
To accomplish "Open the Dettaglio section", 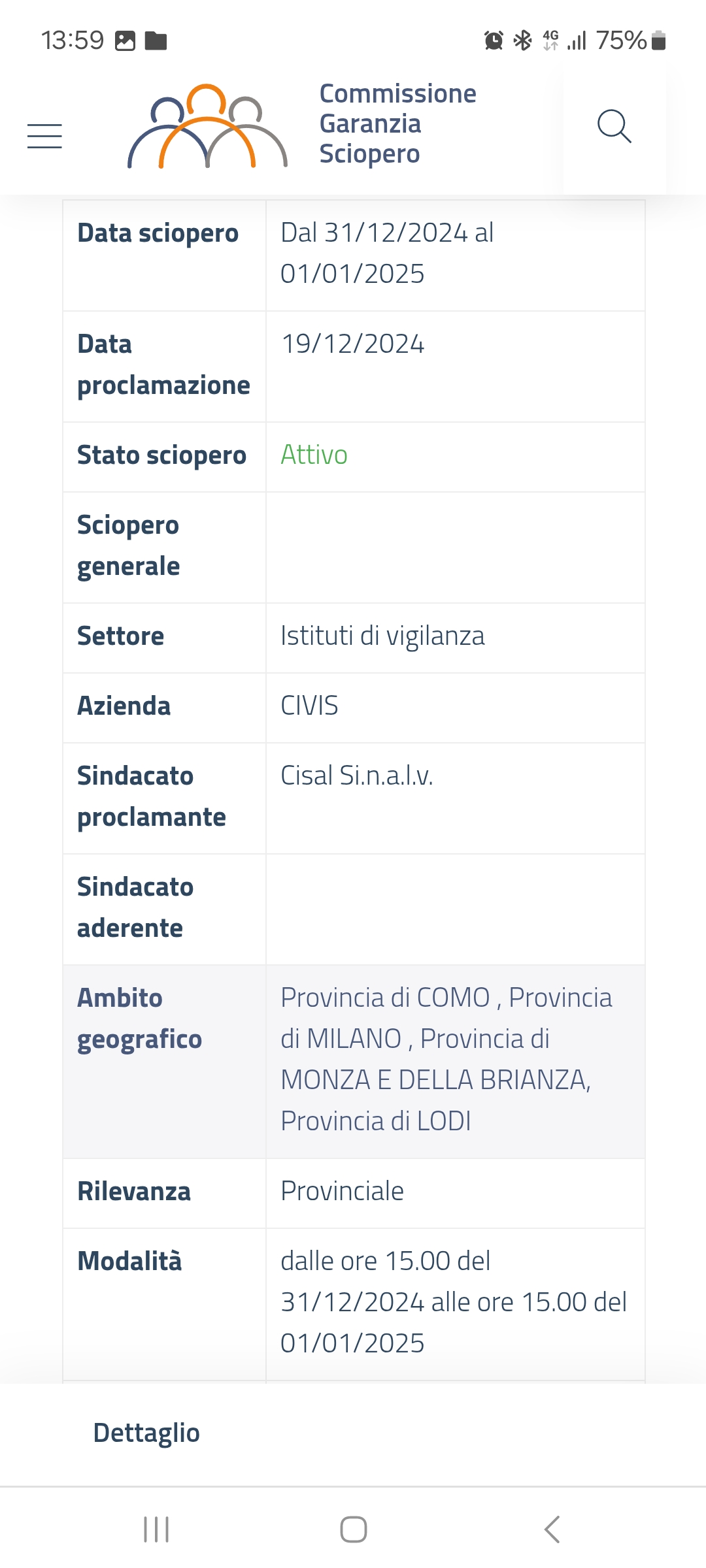I will (x=146, y=1433).
